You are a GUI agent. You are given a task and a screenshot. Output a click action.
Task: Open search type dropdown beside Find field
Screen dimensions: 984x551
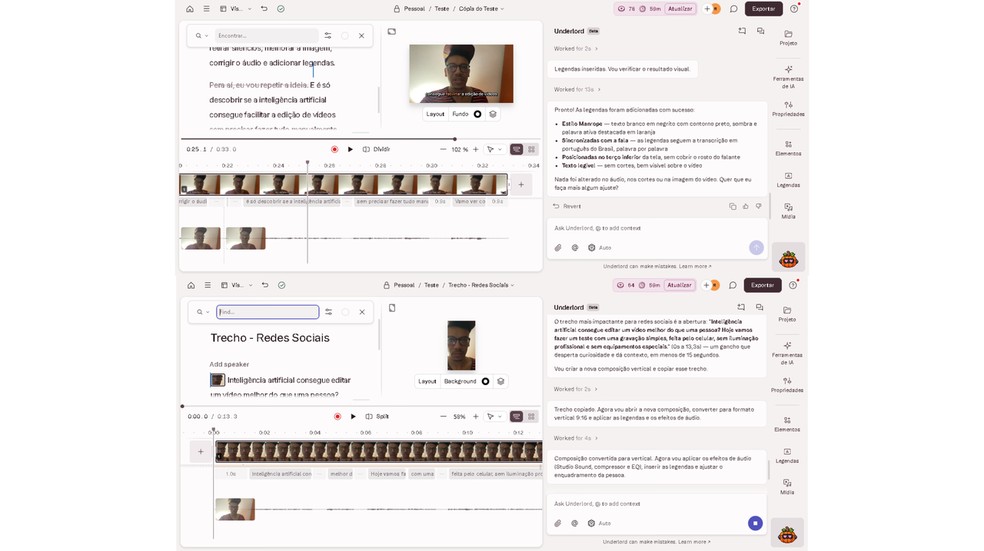click(203, 312)
